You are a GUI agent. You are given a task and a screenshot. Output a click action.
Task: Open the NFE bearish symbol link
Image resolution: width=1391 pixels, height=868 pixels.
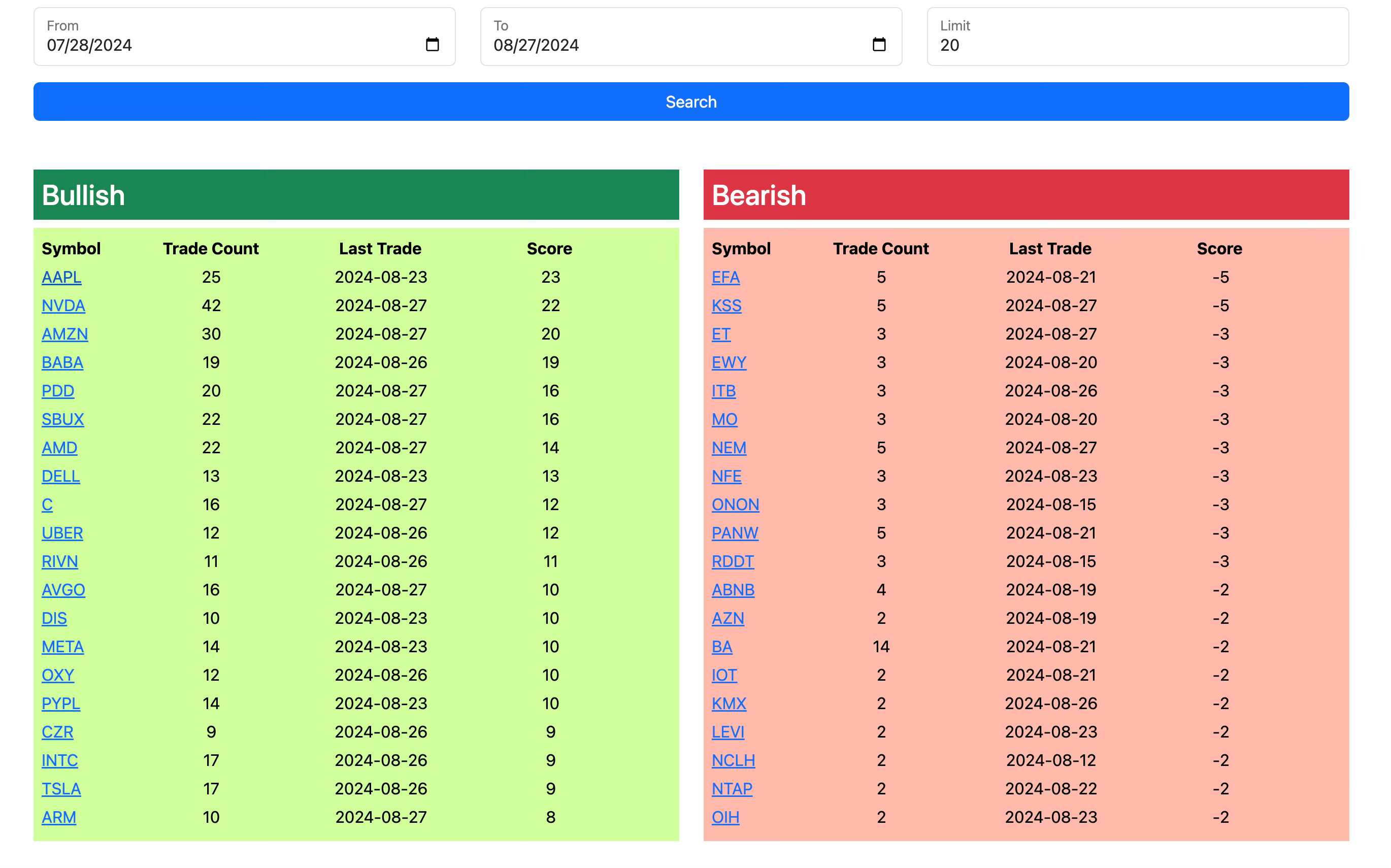tap(727, 476)
